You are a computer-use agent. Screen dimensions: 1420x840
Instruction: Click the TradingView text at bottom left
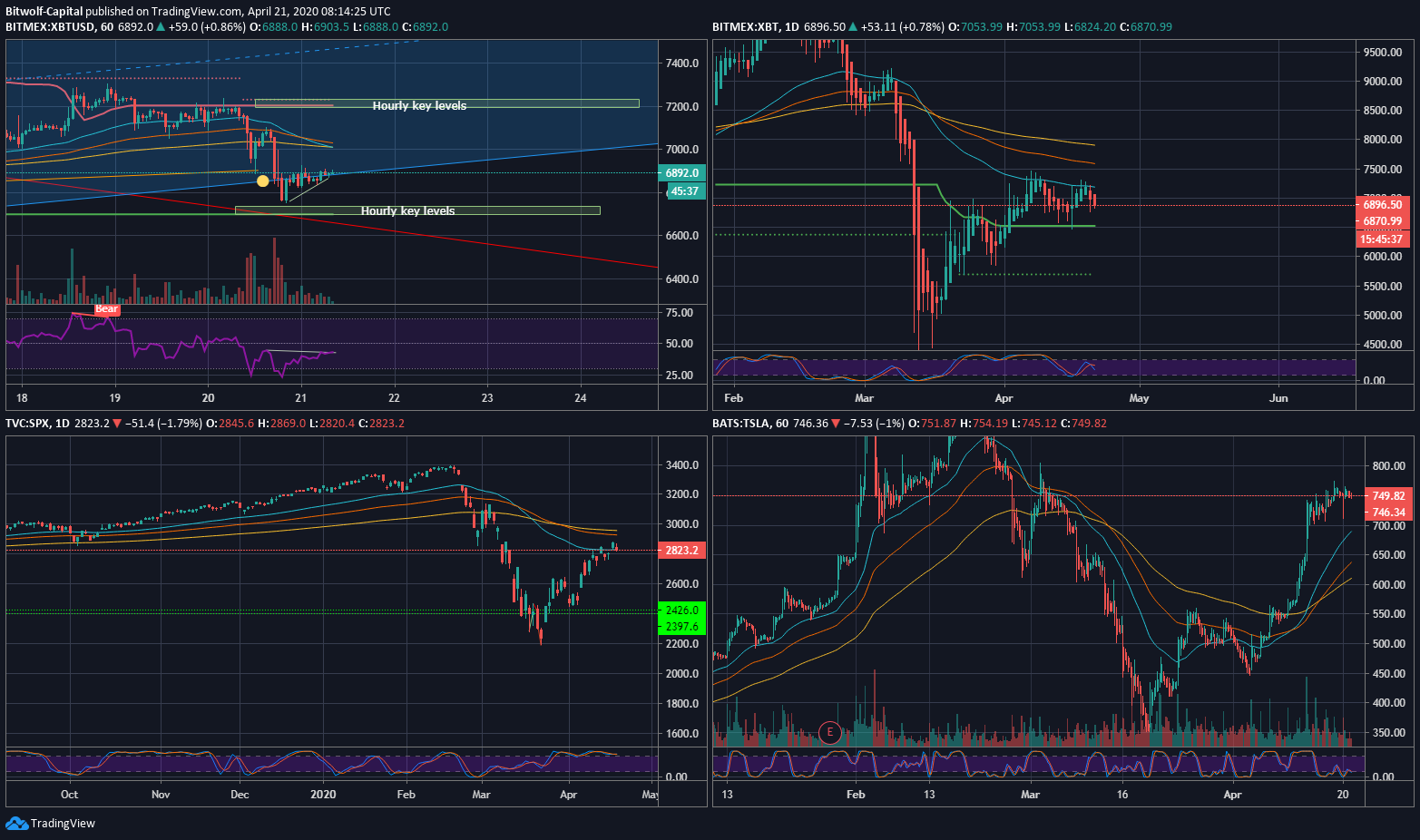click(63, 824)
